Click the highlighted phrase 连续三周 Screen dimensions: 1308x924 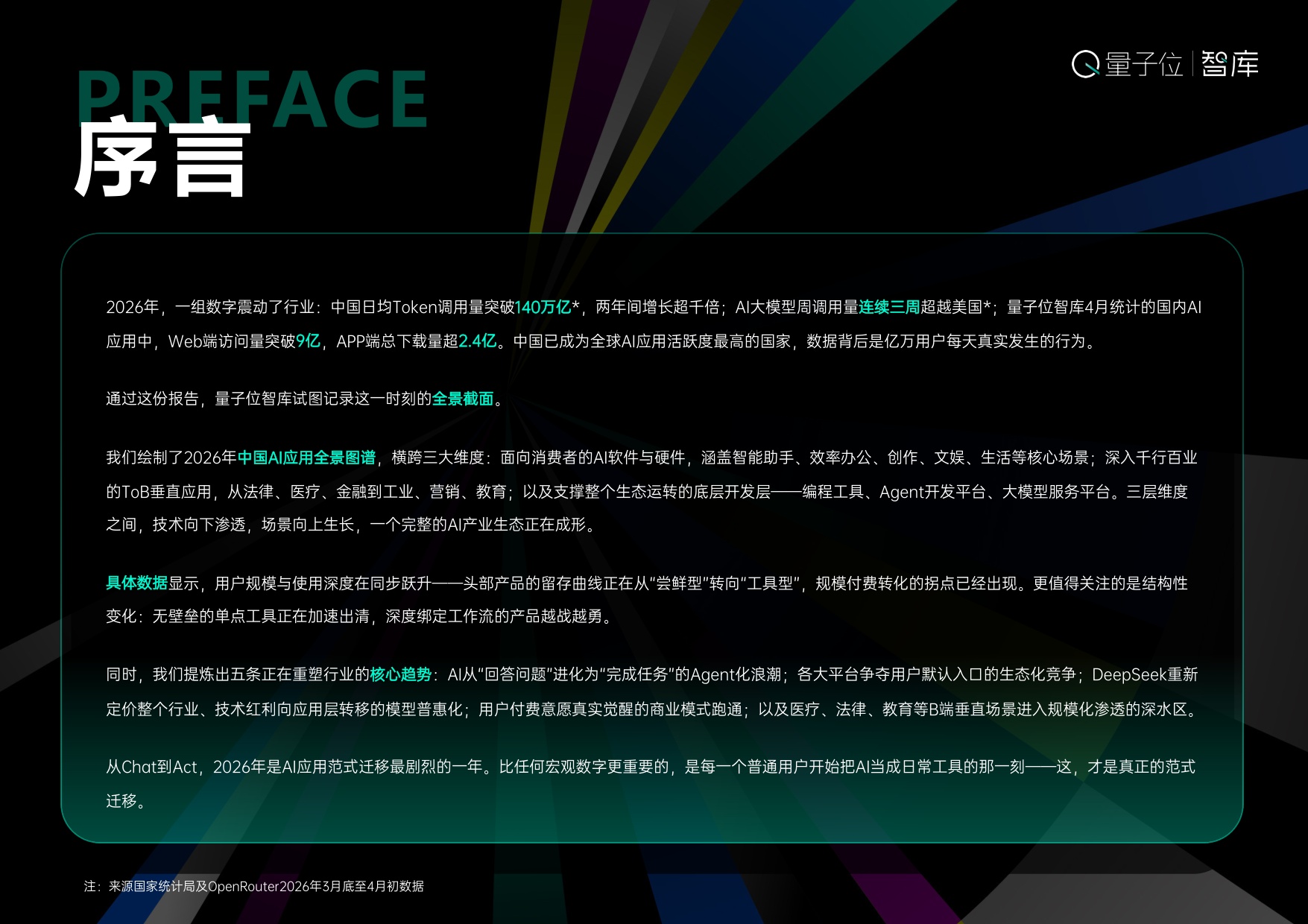point(889,307)
